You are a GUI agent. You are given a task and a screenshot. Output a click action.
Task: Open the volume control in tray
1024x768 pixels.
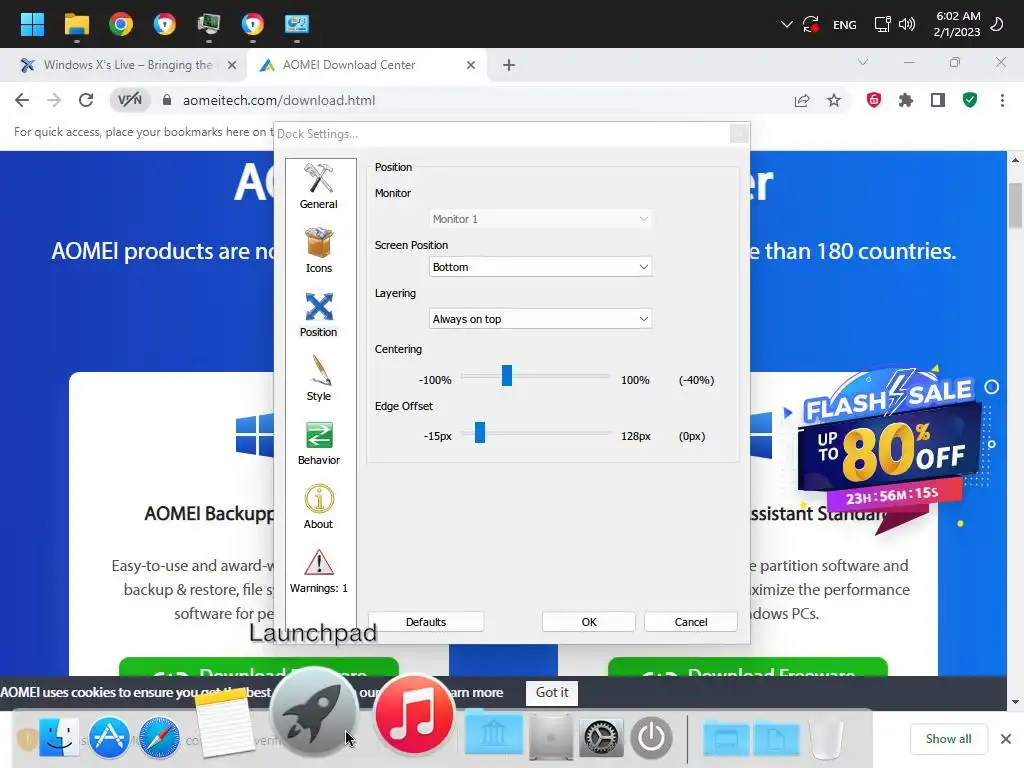point(907,25)
